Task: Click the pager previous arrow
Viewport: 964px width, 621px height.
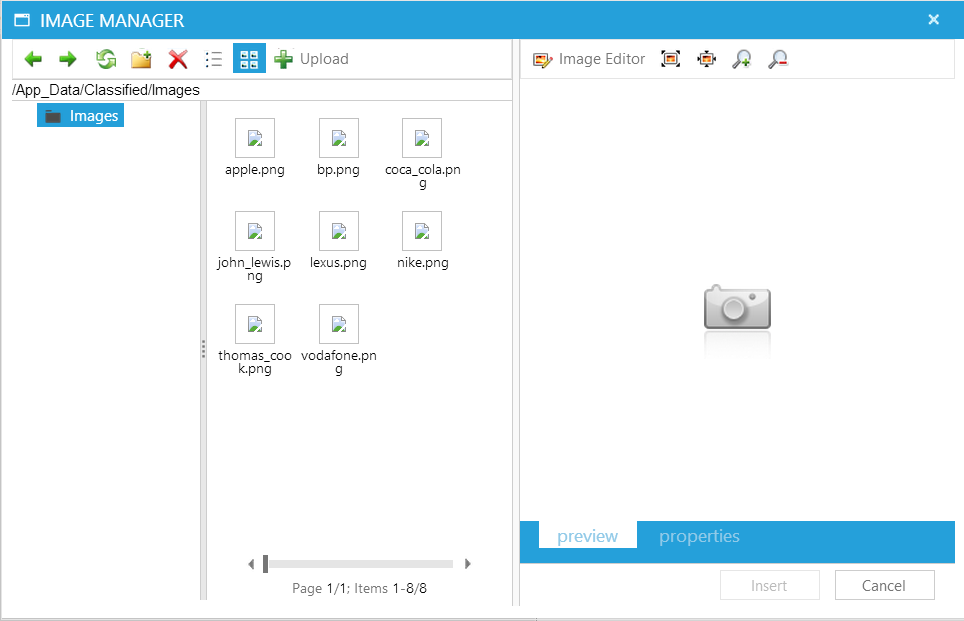Action: pyautogui.click(x=251, y=564)
